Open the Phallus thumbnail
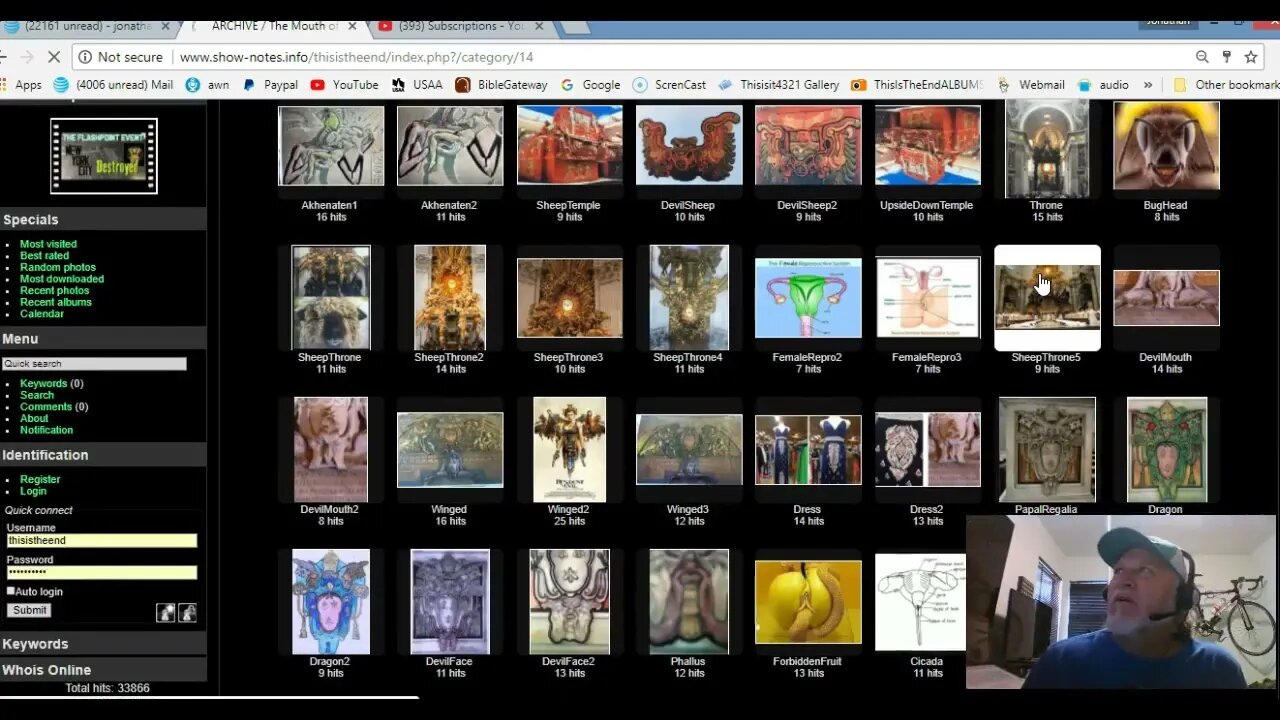Screen dimensions: 1280x720 (x=689, y=602)
